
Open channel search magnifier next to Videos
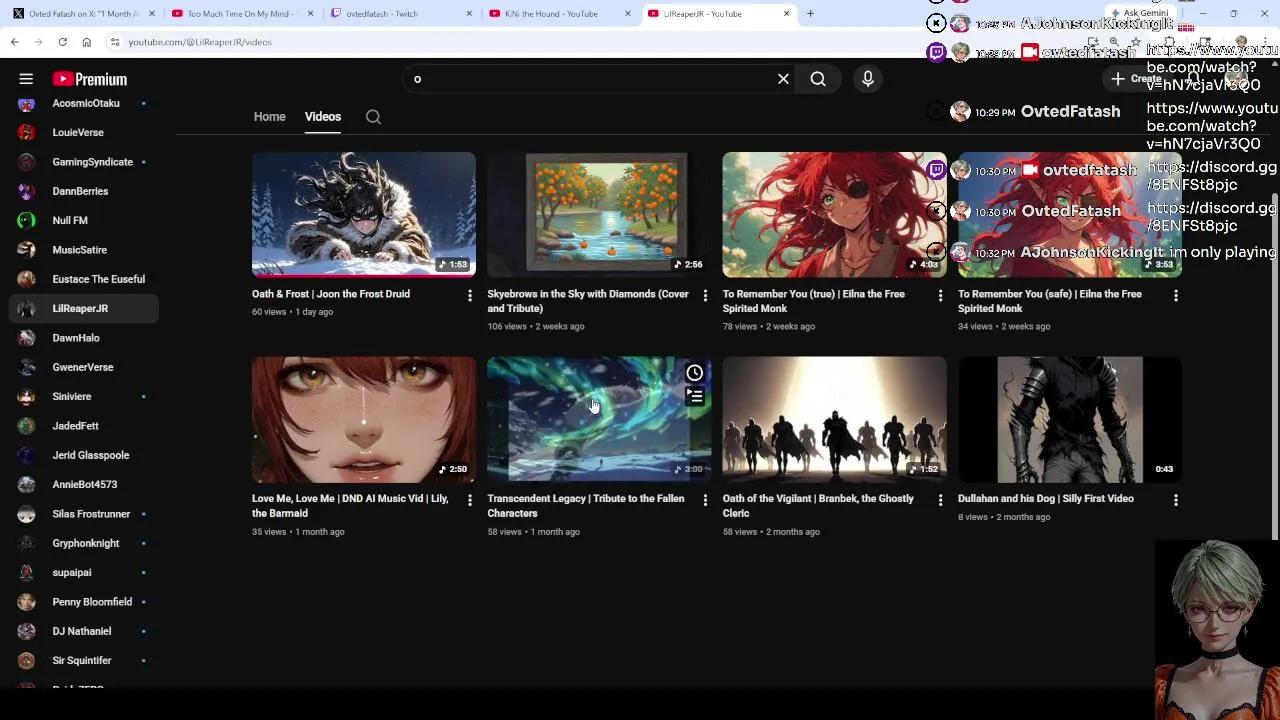373,117
